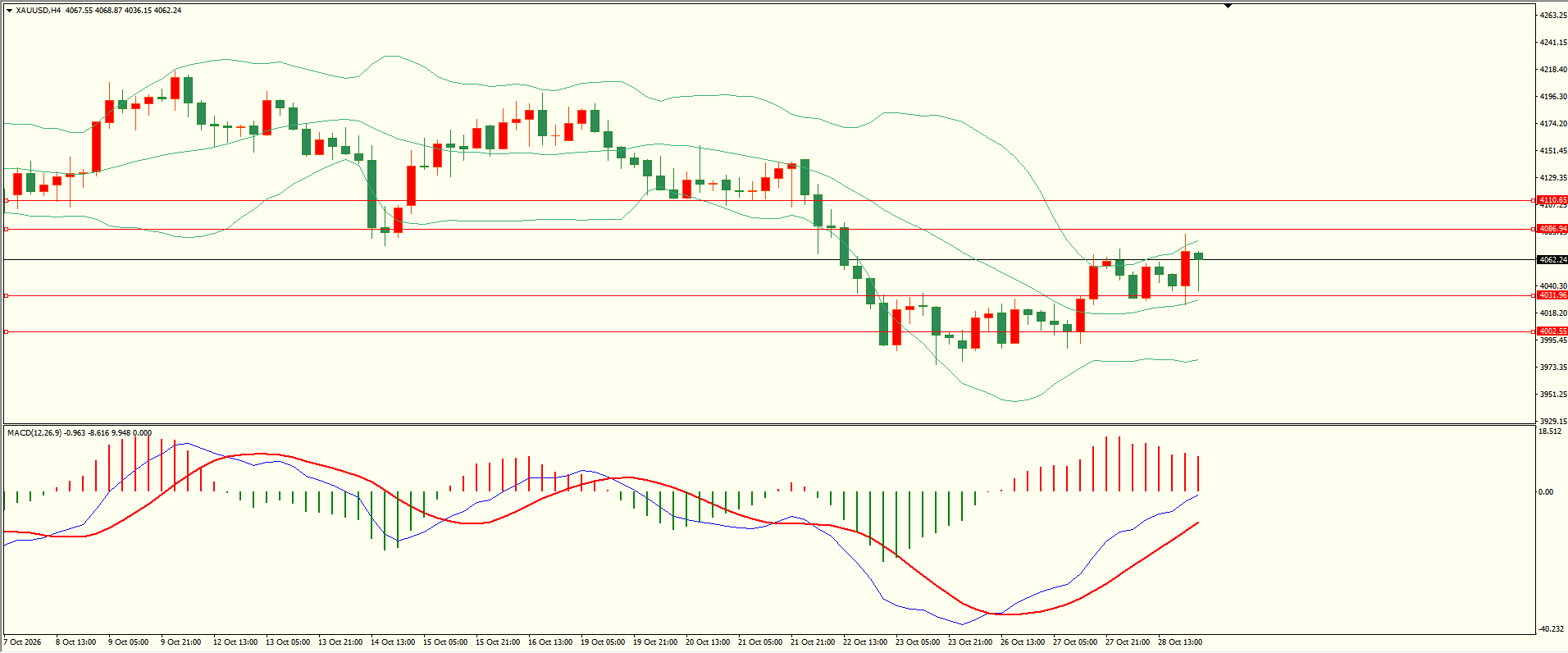The height and width of the screenshot is (653, 1568).
Task: Click the 16 Oct 13:00 time label
Action: click(550, 642)
